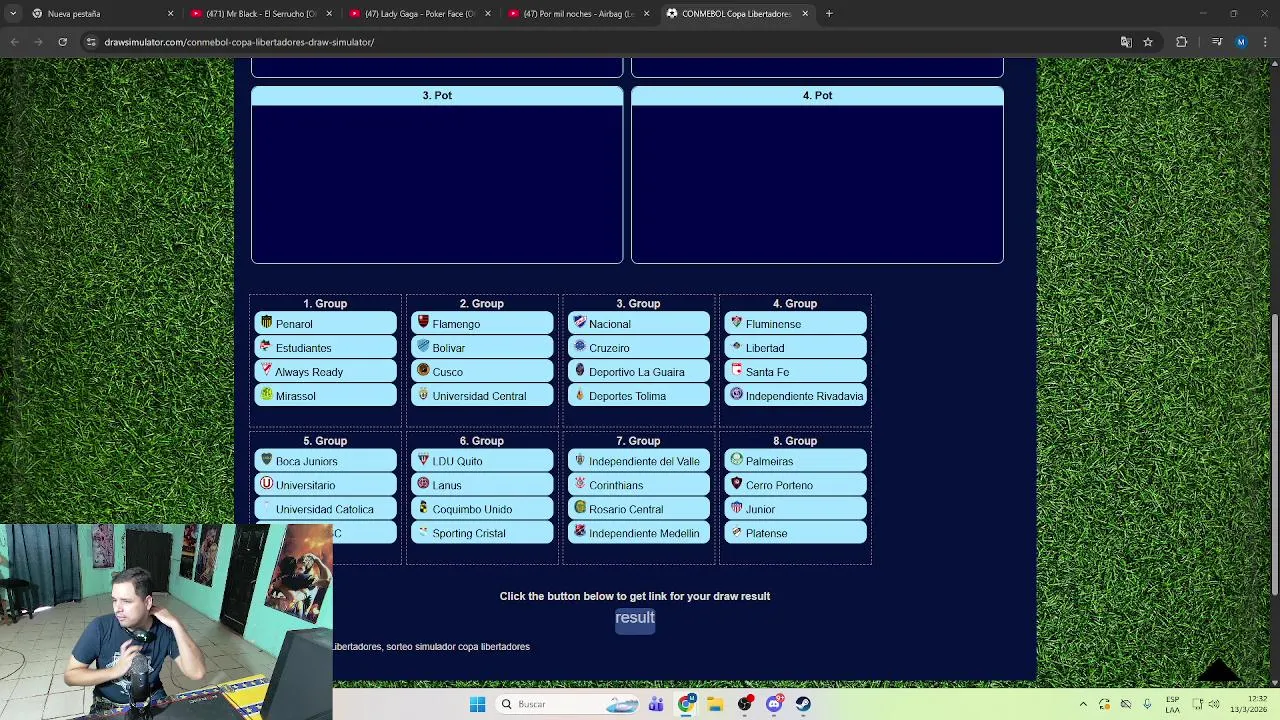Click the Boca Juniors crest icon

(x=266, y=460)
